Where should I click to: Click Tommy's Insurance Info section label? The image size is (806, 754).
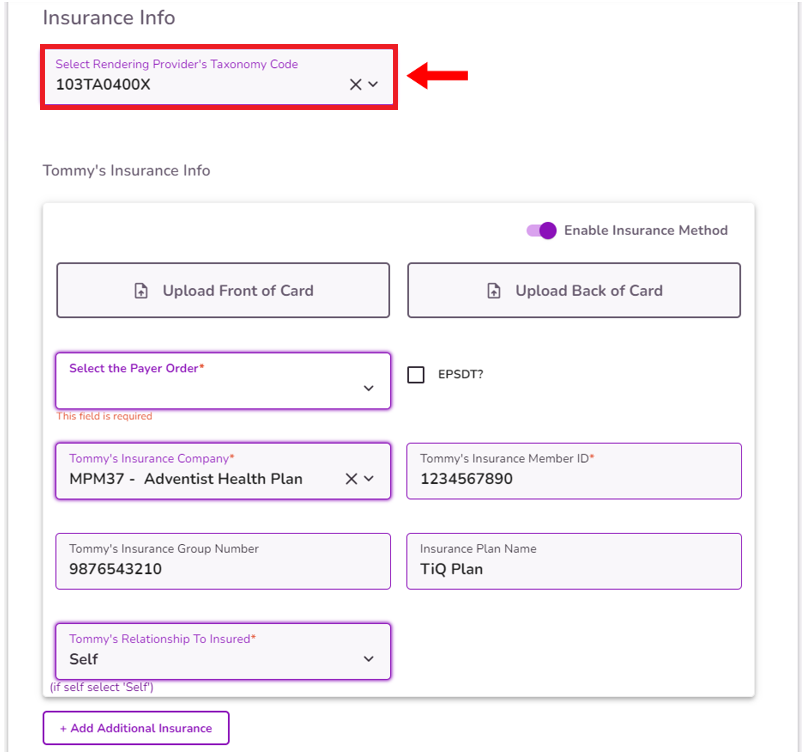[x=126, y=170]
